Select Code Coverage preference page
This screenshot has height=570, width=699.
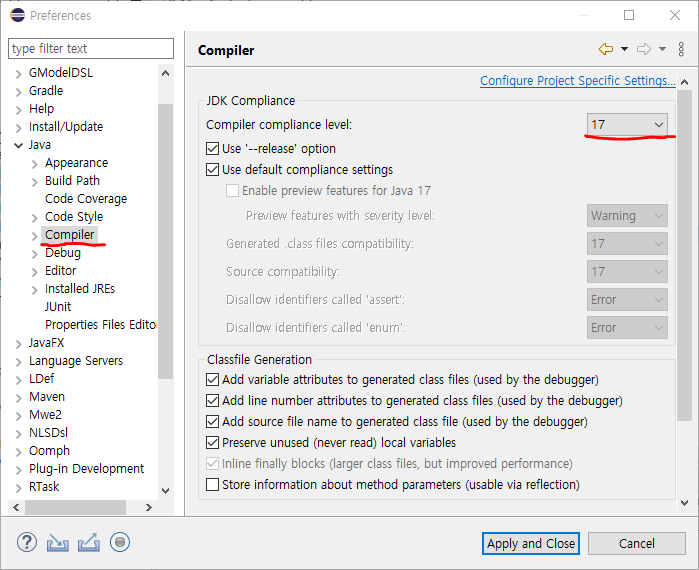(x=86, y=199)
